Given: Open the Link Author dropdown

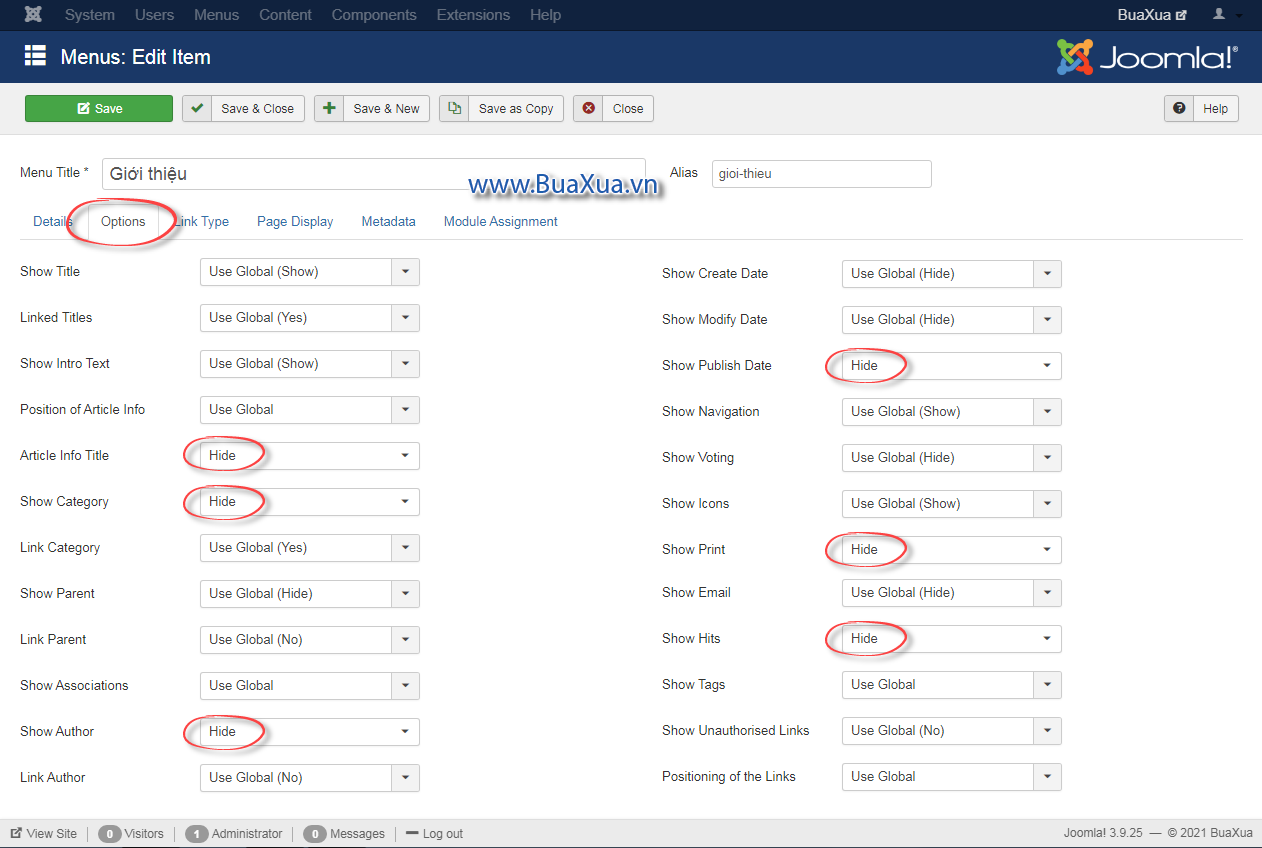Looking at the screenshot, I should click(x=310, y=778).
